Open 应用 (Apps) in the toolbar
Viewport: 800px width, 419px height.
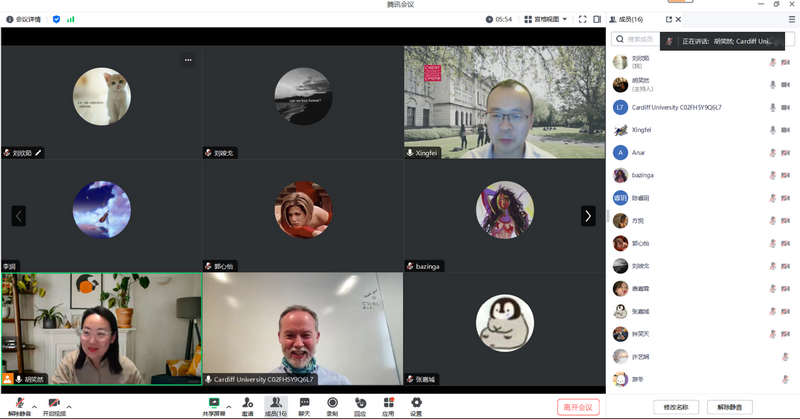tap(388, 404)
